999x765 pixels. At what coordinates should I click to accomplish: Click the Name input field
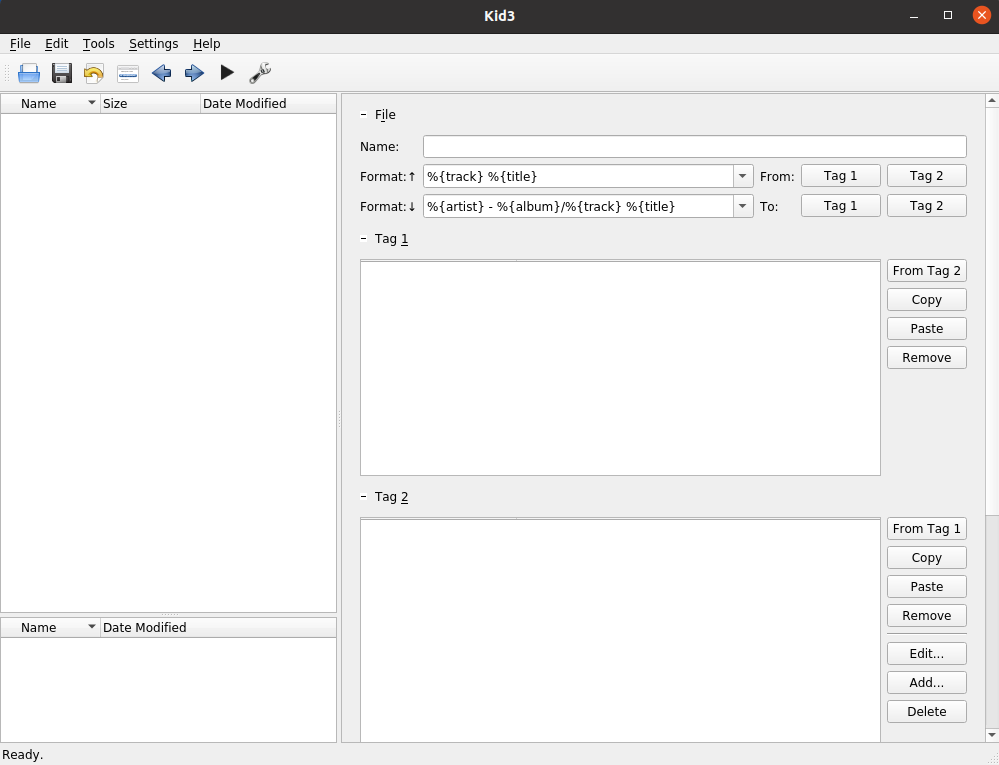point(694,146)
